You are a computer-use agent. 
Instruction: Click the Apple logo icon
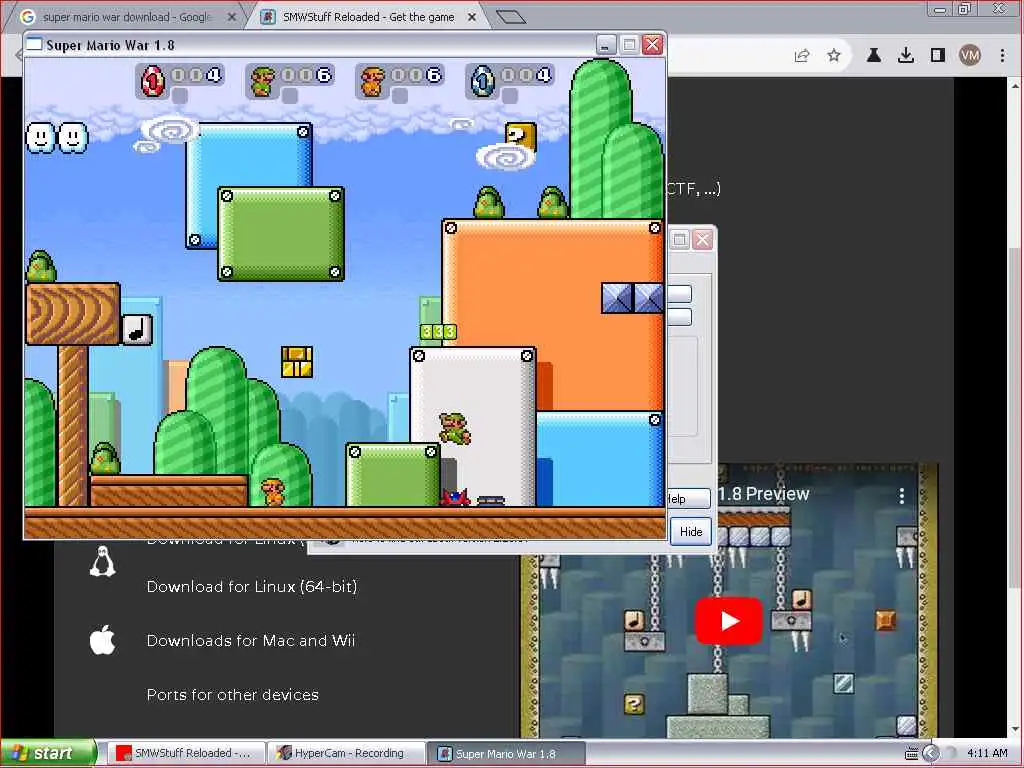(x=103, y=640)
